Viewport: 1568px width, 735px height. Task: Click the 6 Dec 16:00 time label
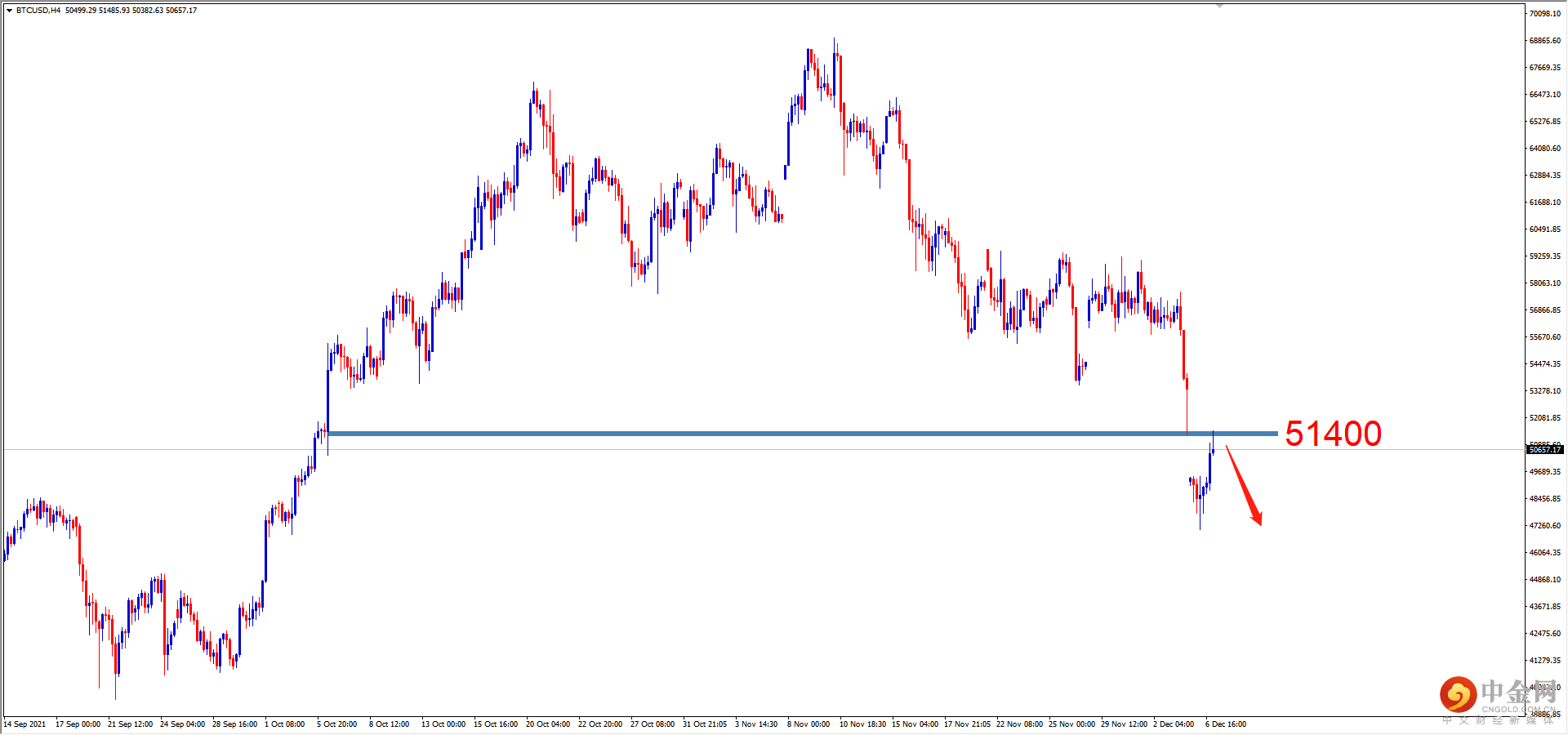(1226, 724)
